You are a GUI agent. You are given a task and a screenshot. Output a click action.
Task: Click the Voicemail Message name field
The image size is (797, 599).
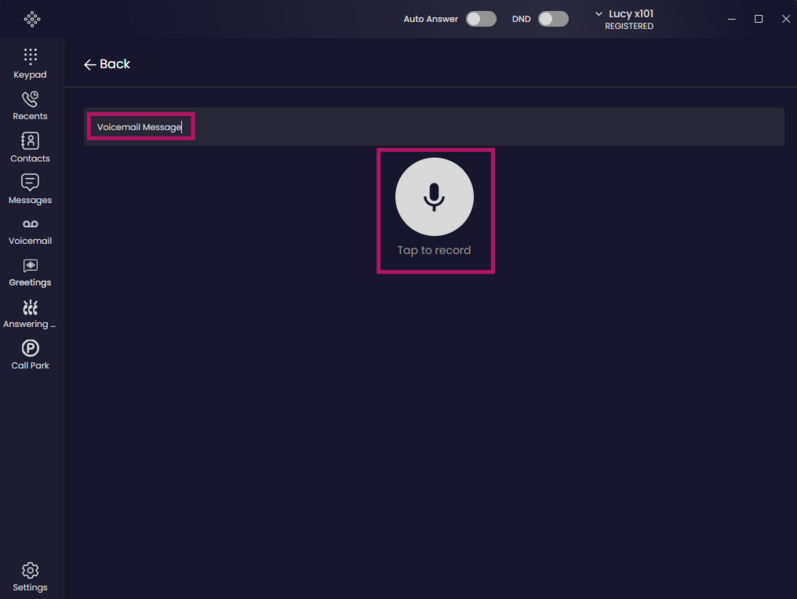(x=434, y=127)
